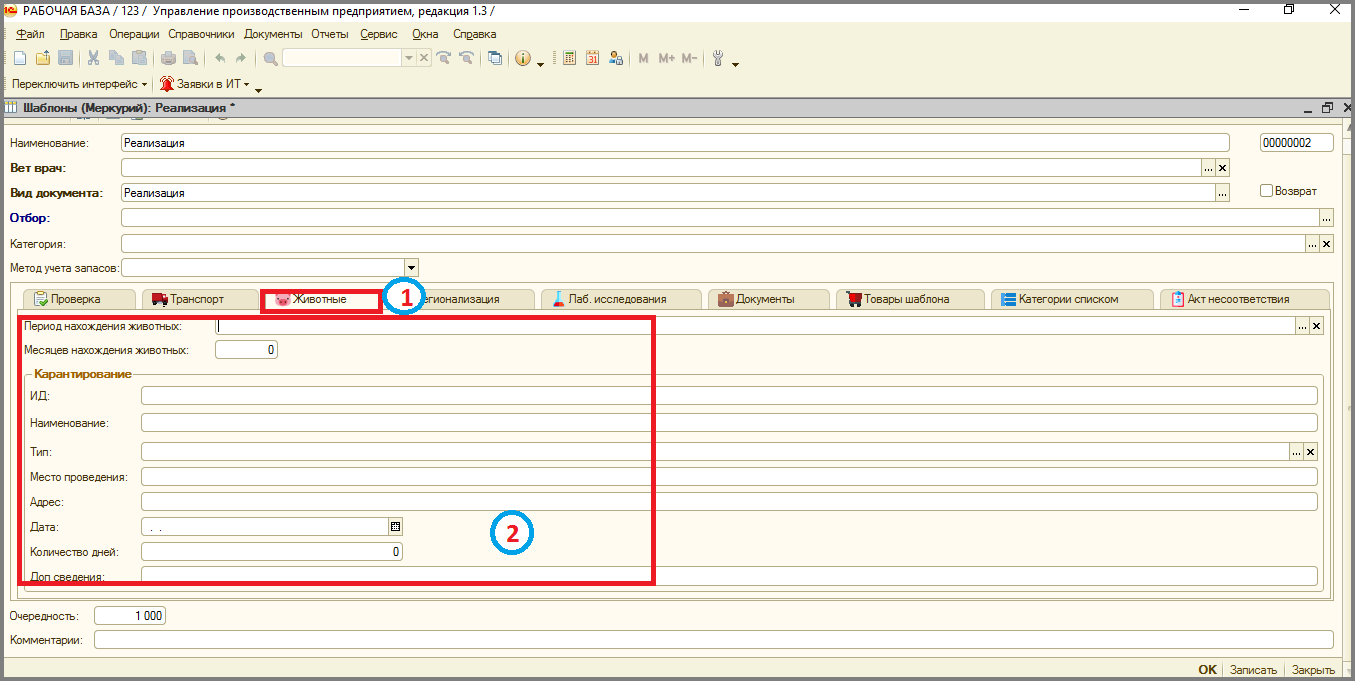
Task: Click the Find previous icon
Action: point(465,58)
